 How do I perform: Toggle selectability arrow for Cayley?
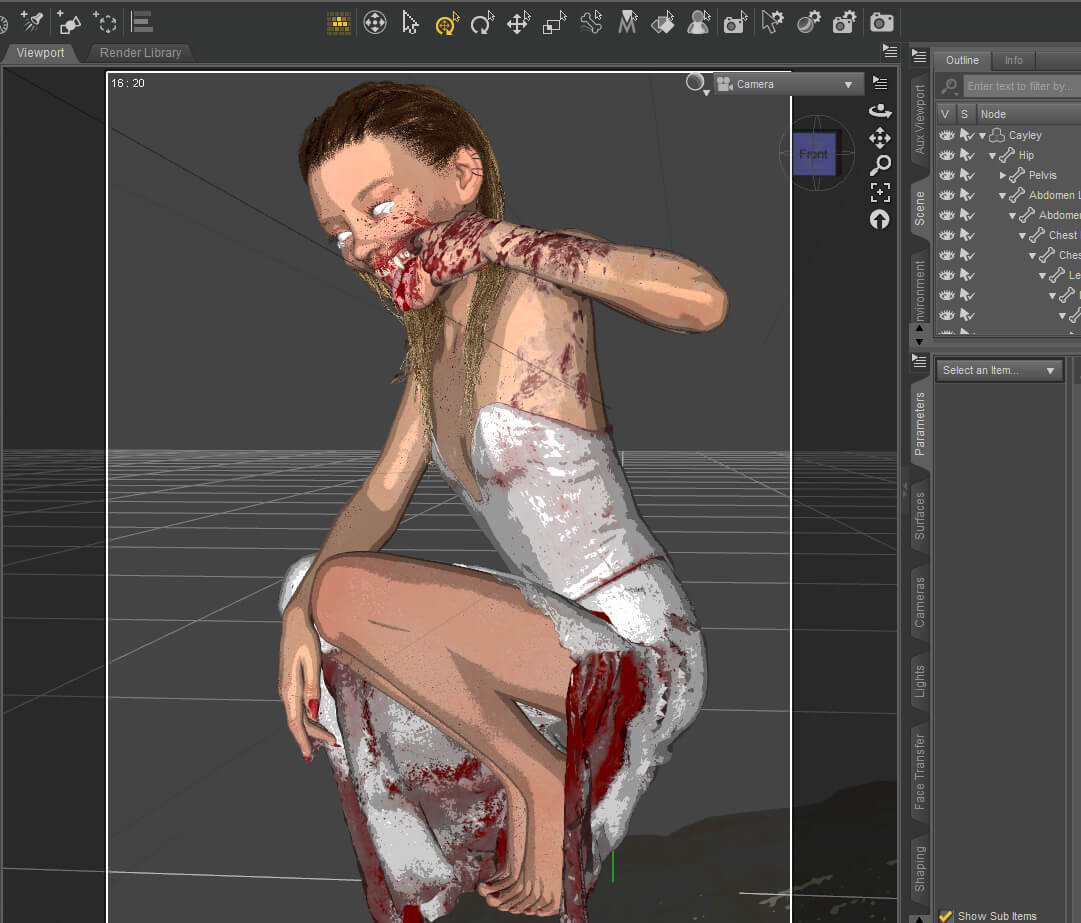click(x=967, y=135)
